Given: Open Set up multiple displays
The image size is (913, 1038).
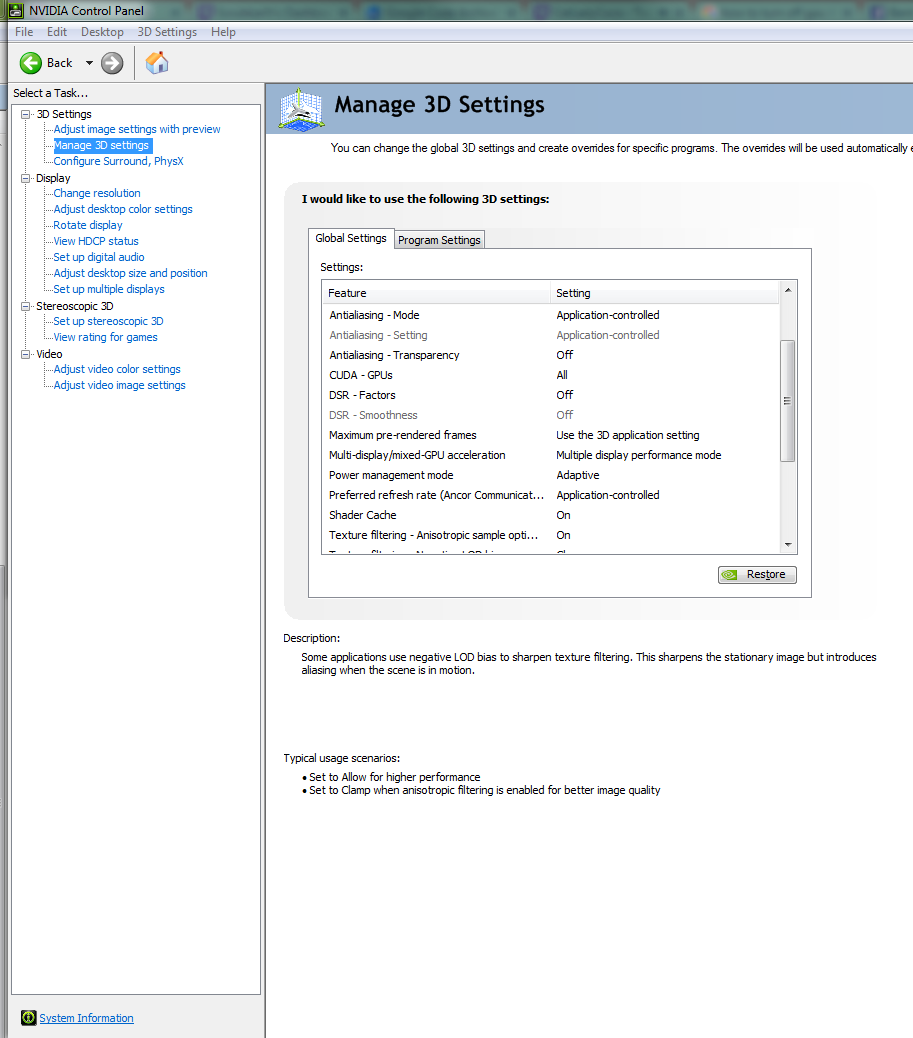Looking at the screenshot, I should coord(109,289).
